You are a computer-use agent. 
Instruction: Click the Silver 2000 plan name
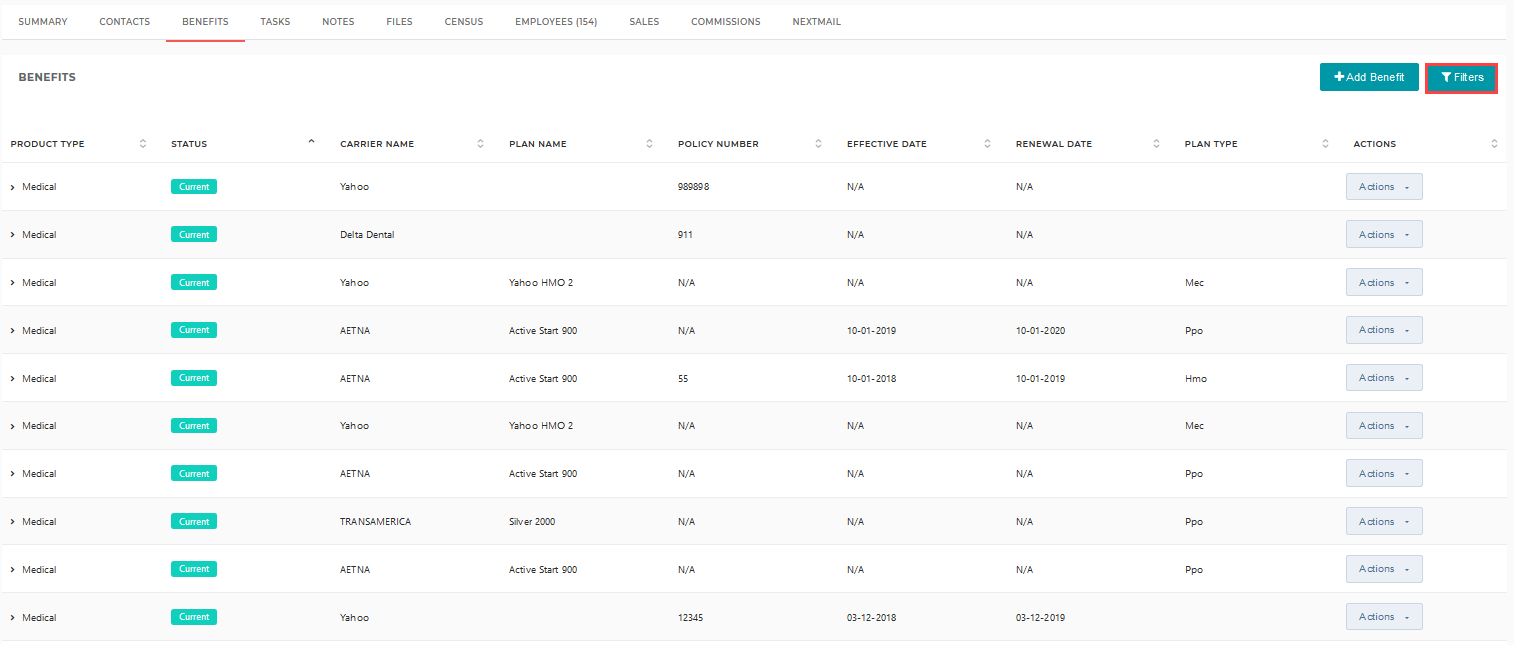coord(532,522)
